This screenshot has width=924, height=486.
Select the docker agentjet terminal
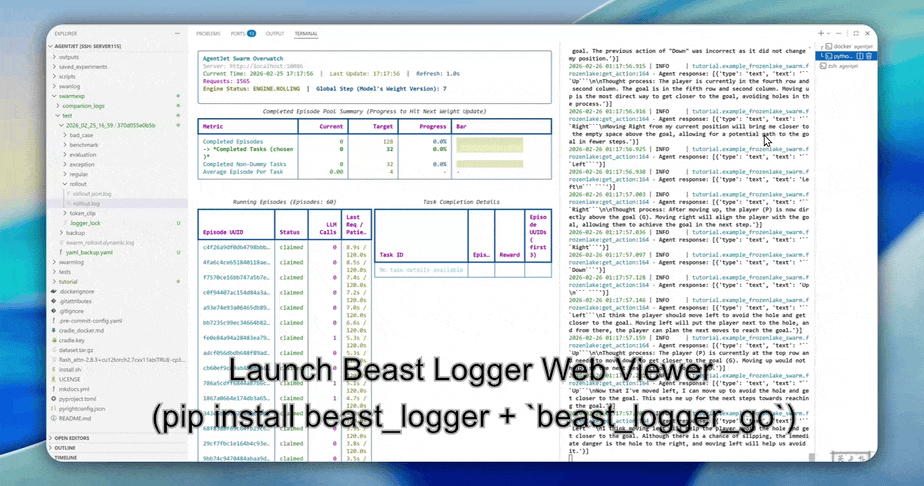[x=844, y=47]
